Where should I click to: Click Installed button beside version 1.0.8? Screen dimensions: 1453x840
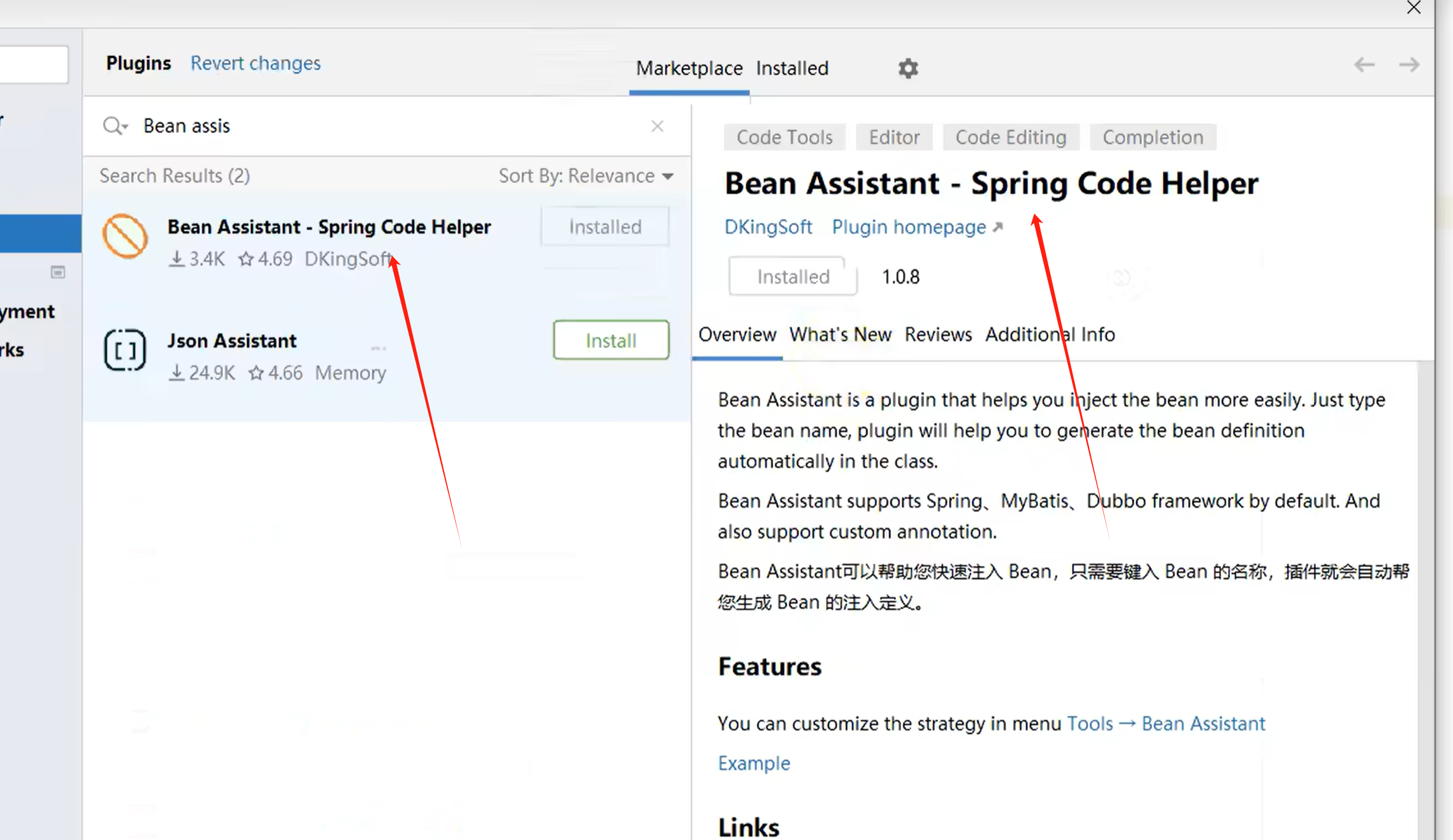(x=793, y=277)
